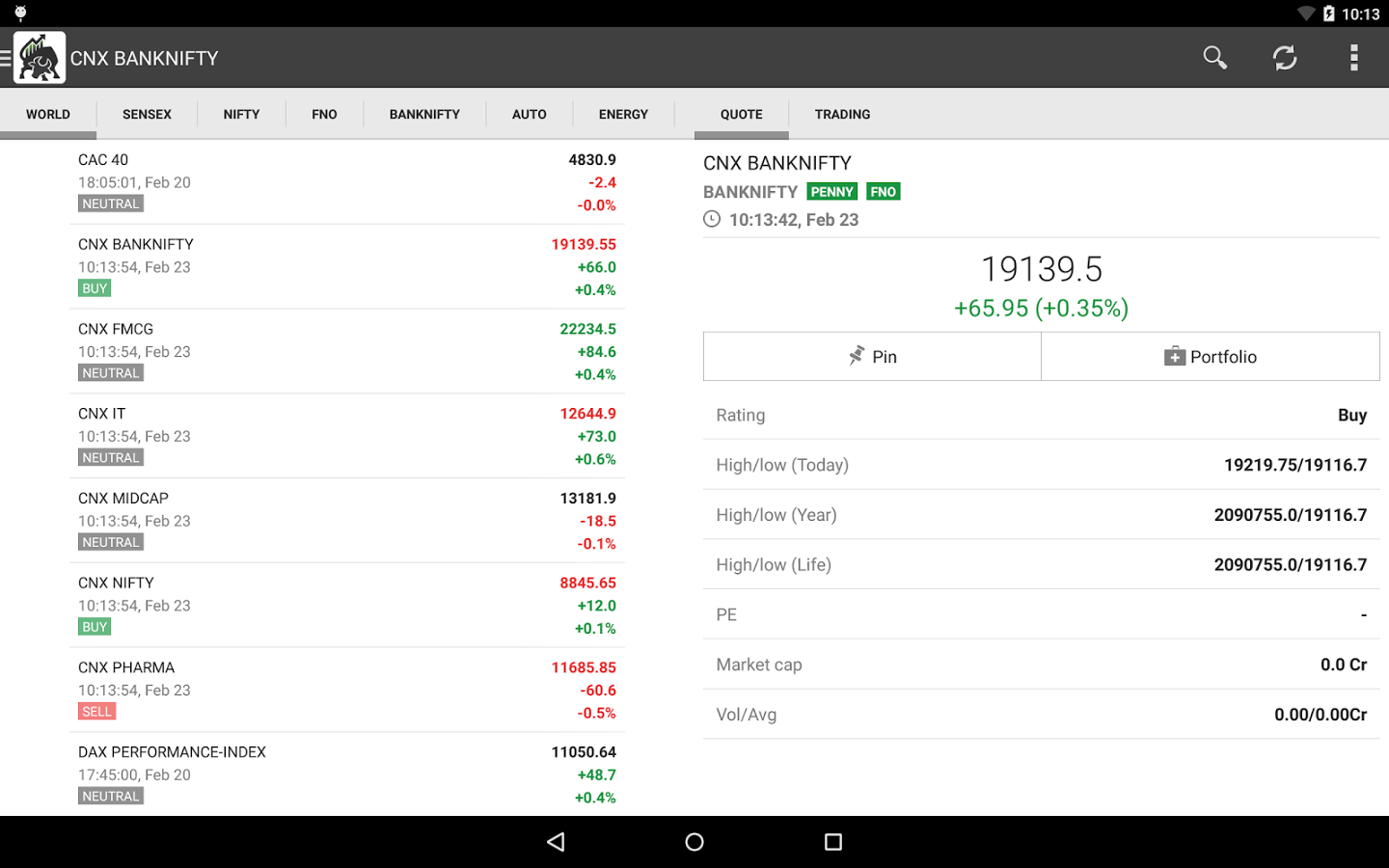The width and height of the screenshot is (1389, 868).
Task: Switch to the SENSEX tab
Action: pyautogui.click(x=147, y=114)
